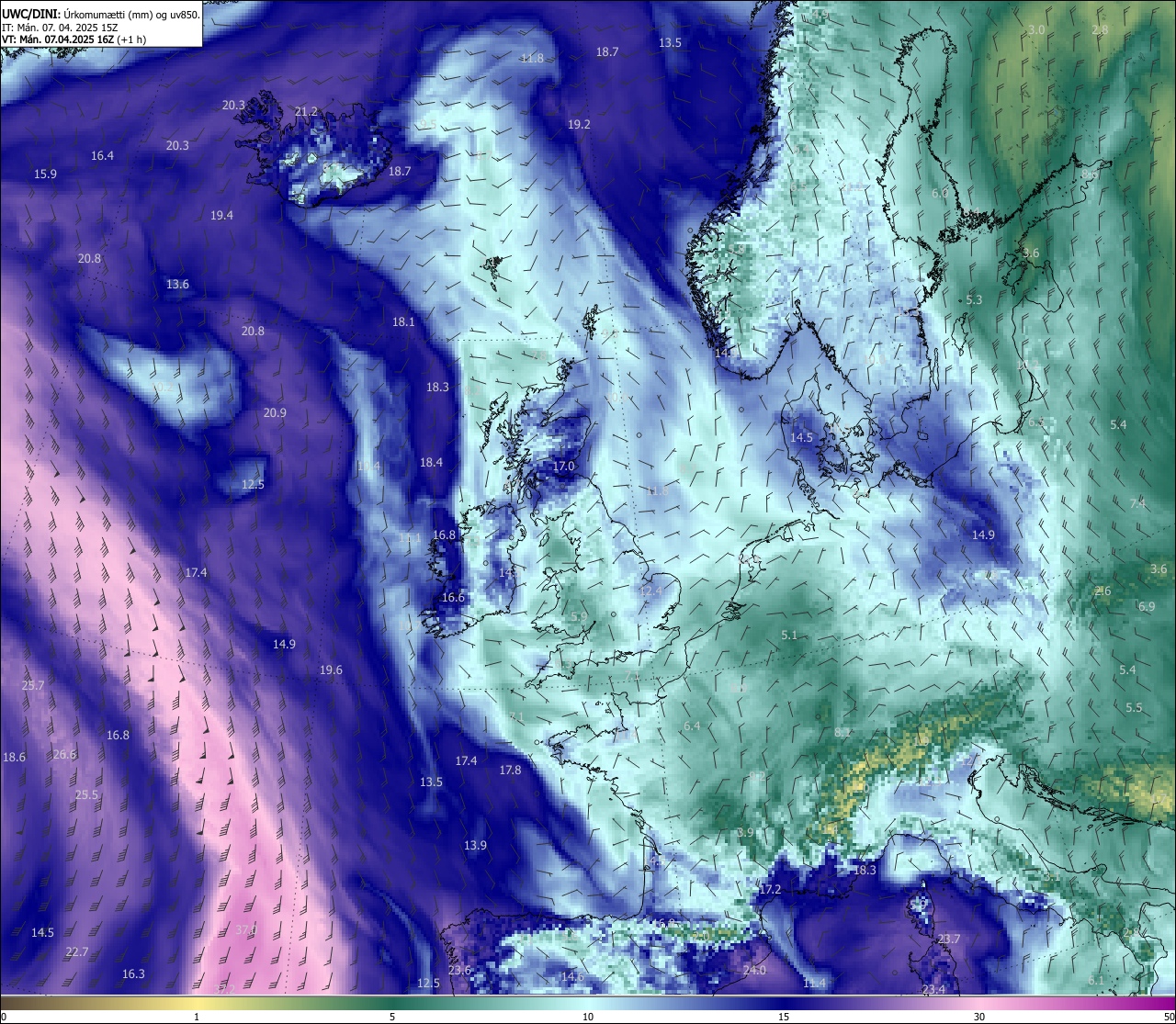Screen dimensions: 1176x1024
Task: Click the 18.4 value label
Action: pyautogui.click(x=431, y=462)
